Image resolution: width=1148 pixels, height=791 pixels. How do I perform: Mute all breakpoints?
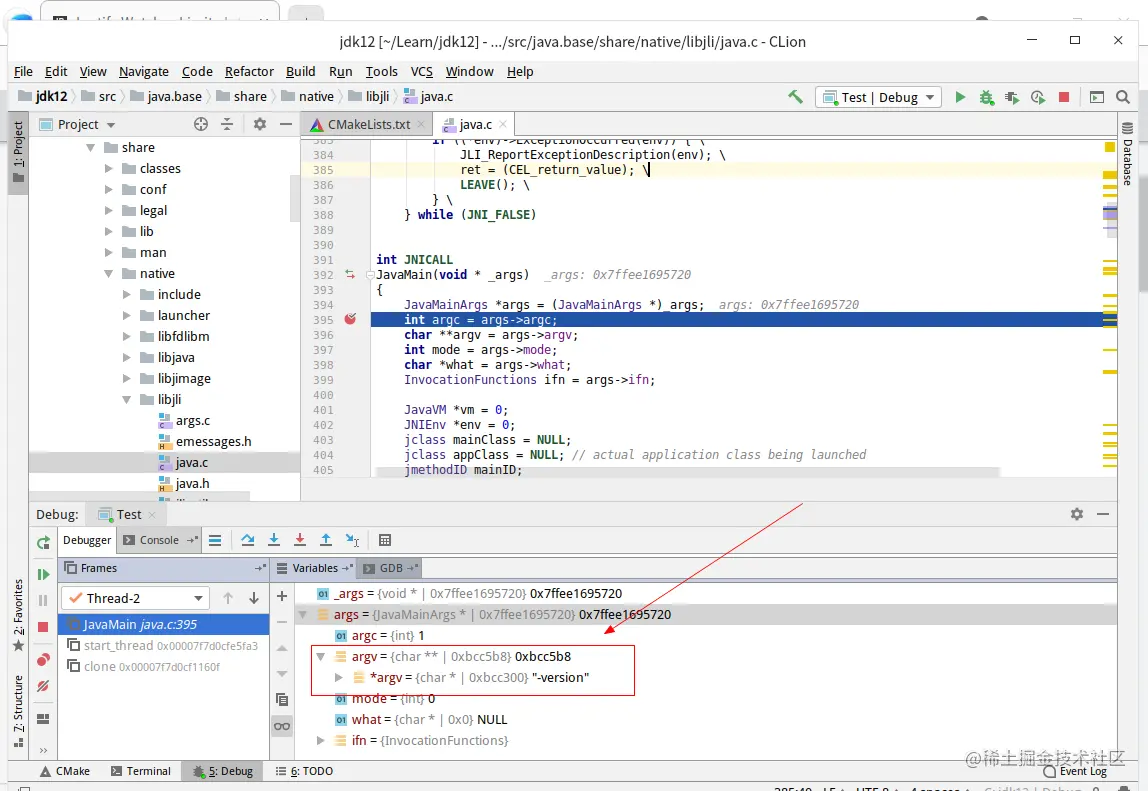[43, 686]
